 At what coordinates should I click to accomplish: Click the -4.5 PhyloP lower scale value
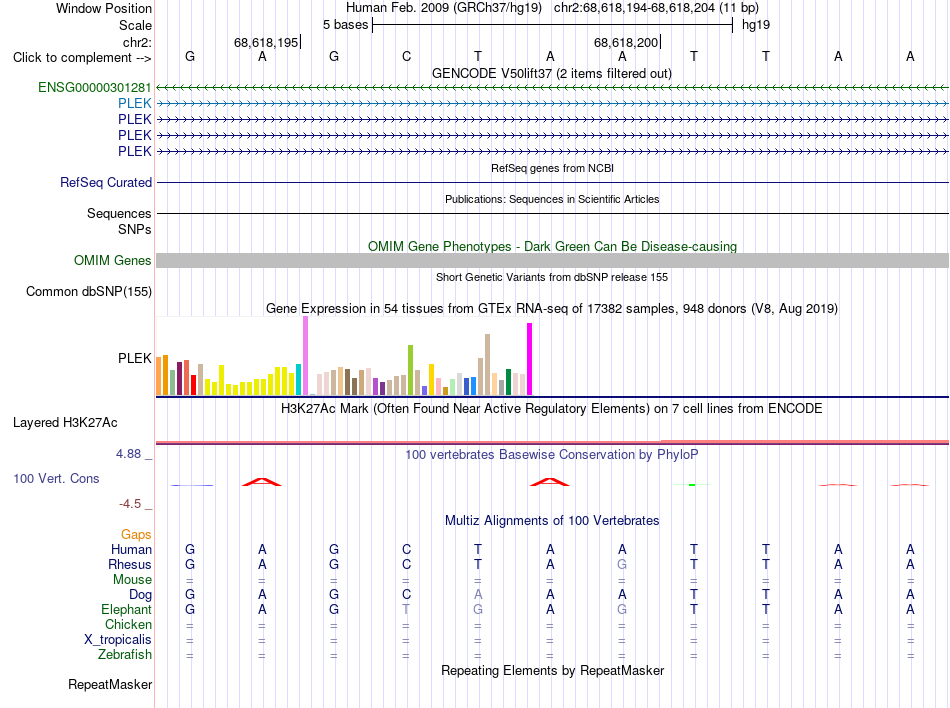click(130, 504)
